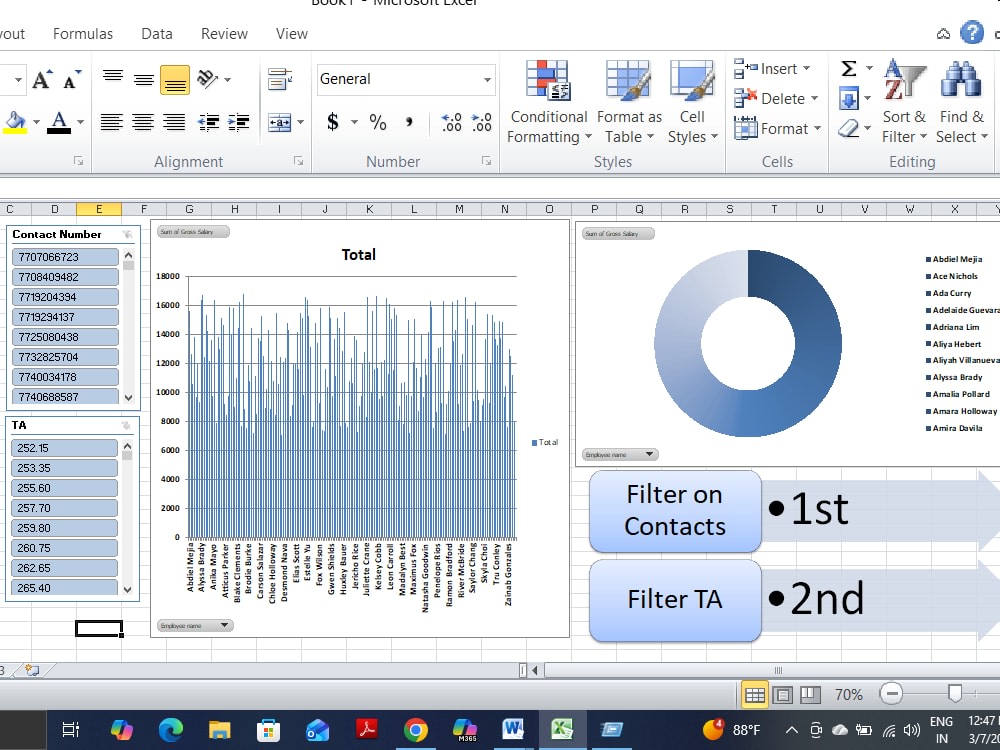
Task: Click Filter on Contacts shape
Action: point(675,511)
